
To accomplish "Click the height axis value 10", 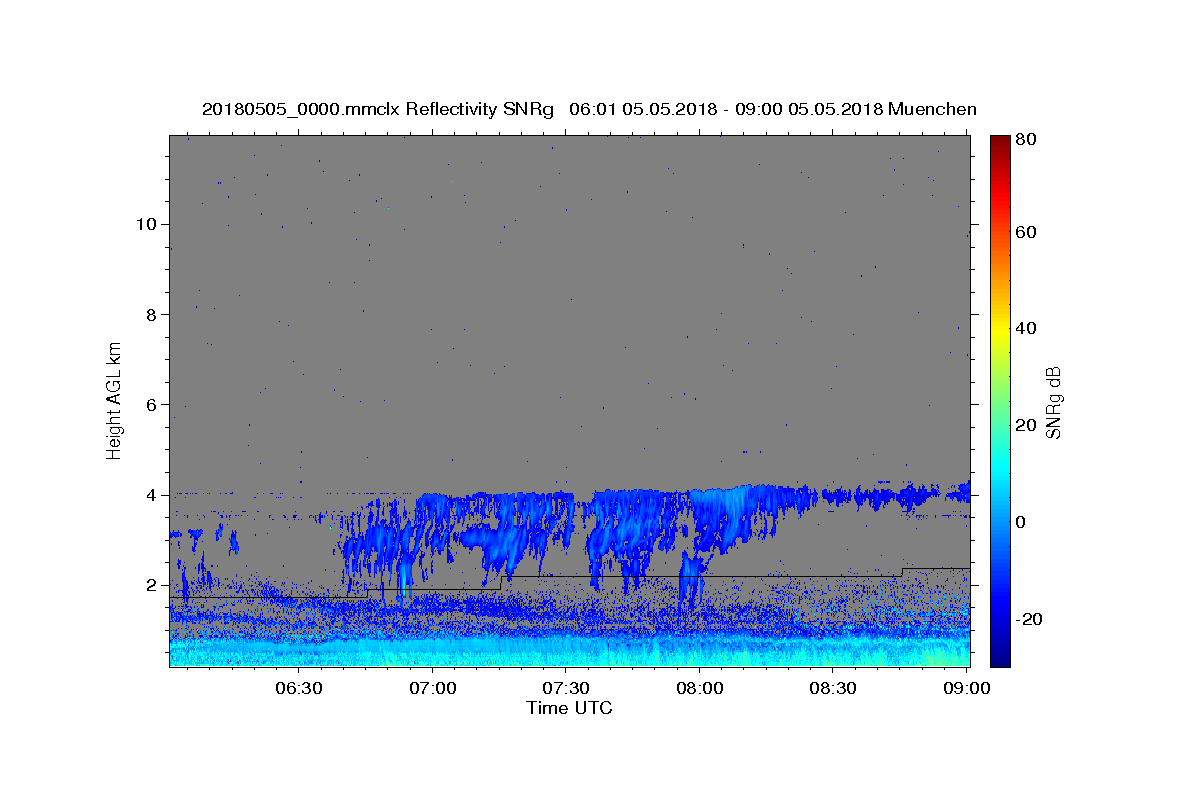I will point(146,224).
